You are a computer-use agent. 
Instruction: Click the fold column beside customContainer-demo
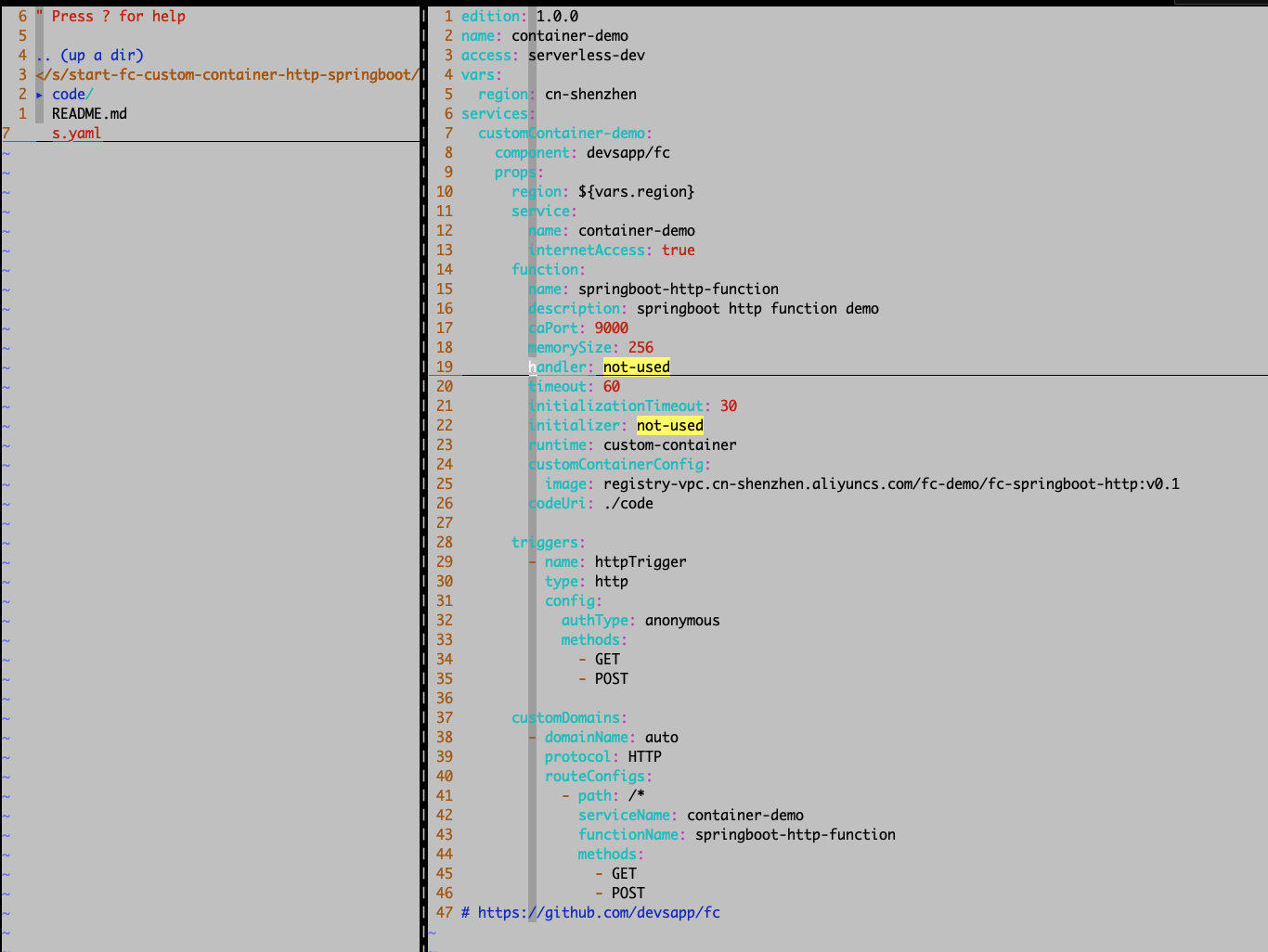click(530, 133)
